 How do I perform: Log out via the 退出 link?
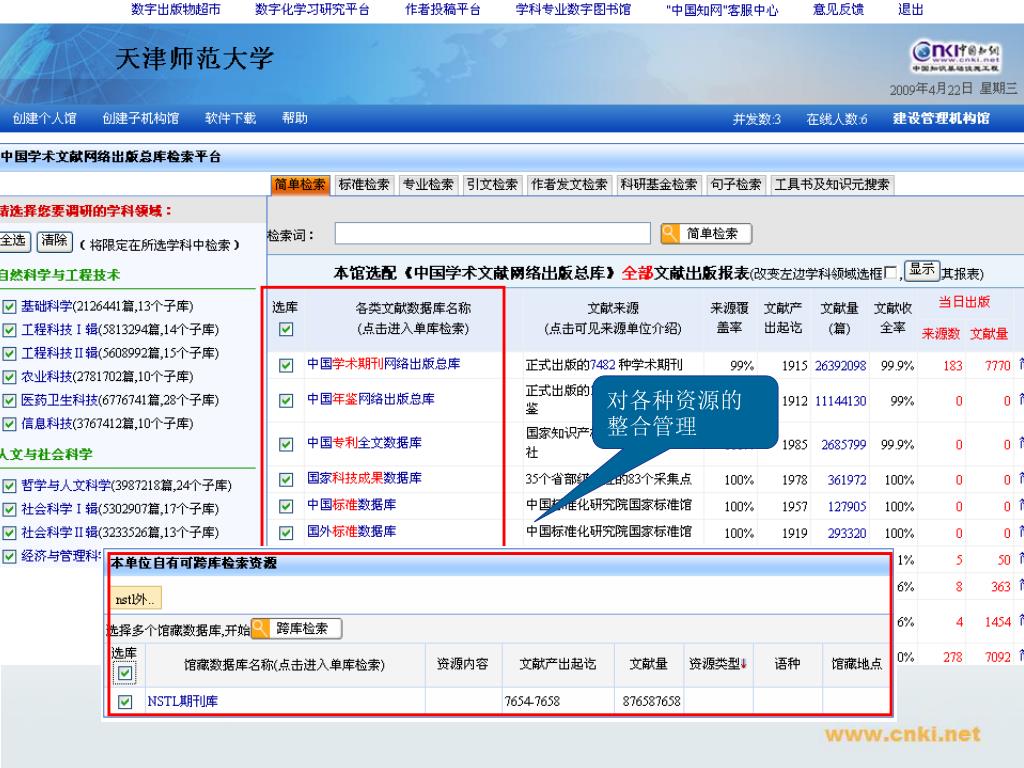pyautogui.click(x=910, y=9)
